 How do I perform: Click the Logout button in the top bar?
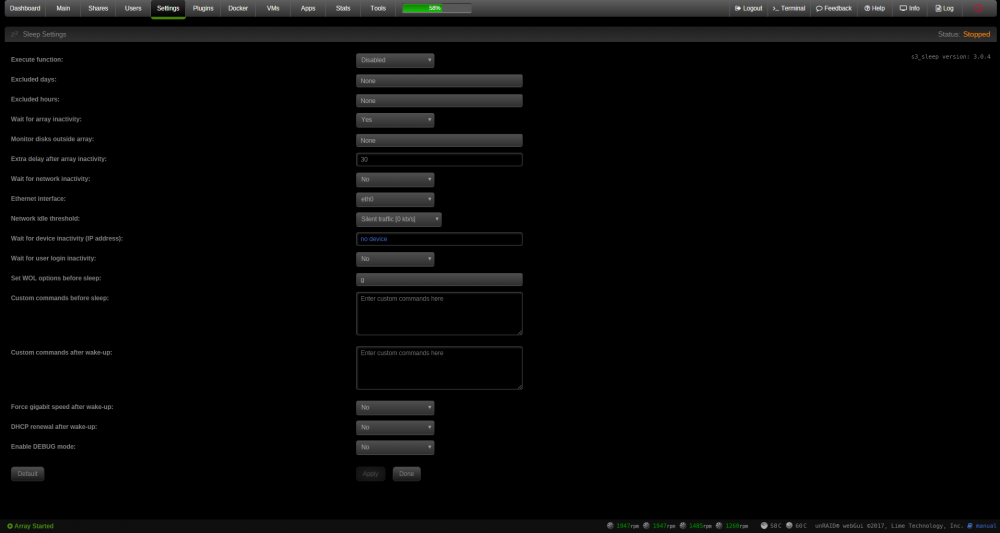pyautogui.click(x=748, y=8)
